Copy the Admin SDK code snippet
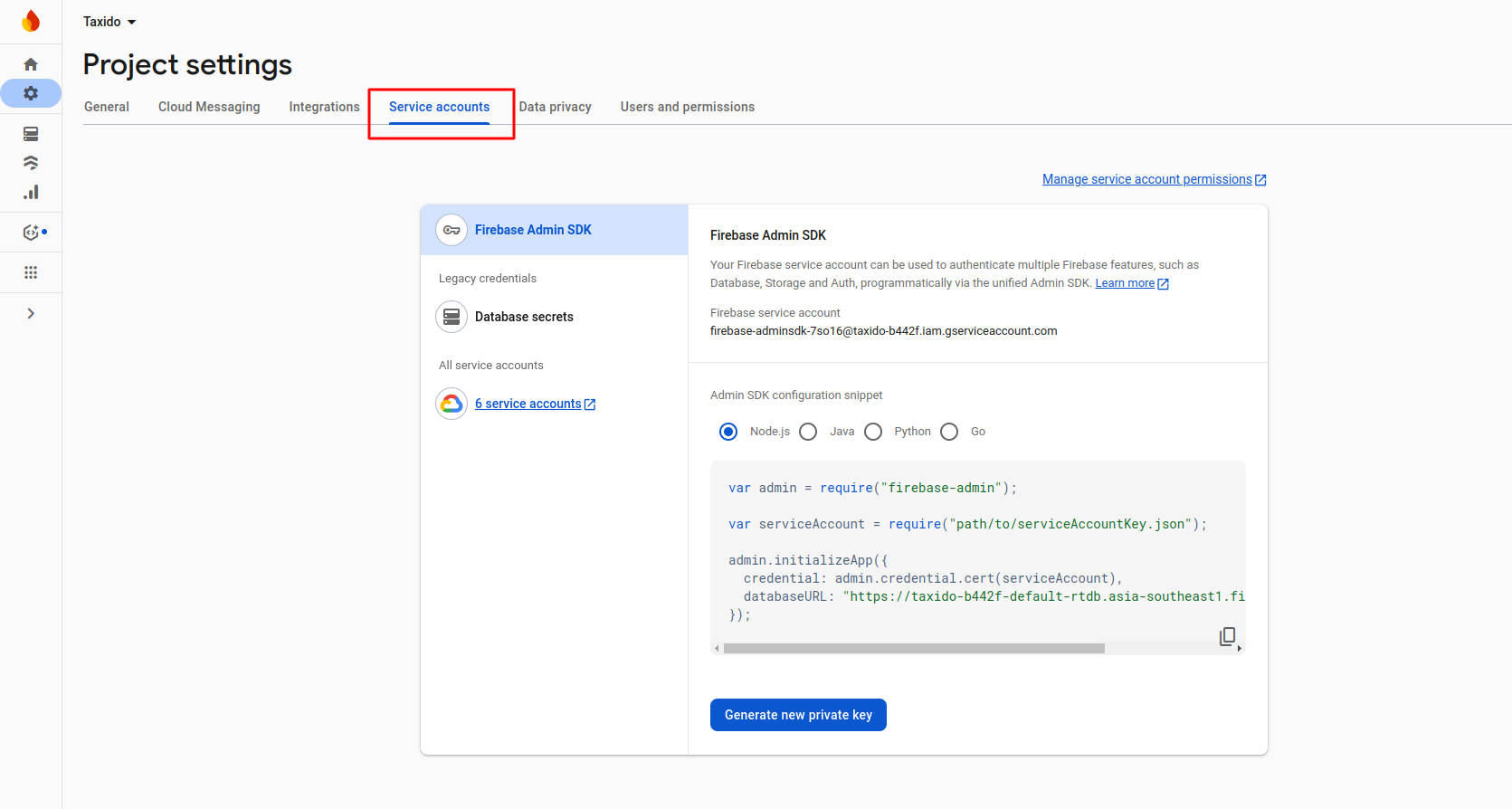 tap(1227, 636)
